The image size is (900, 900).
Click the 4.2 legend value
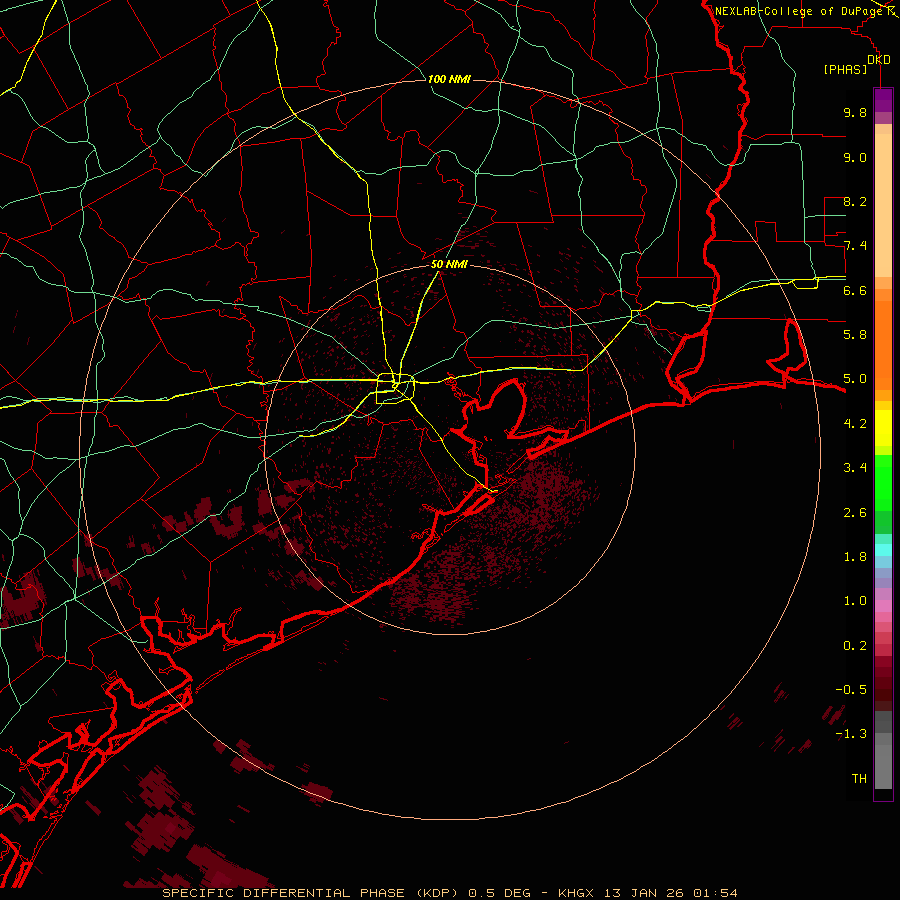click(x=855, y=424)
